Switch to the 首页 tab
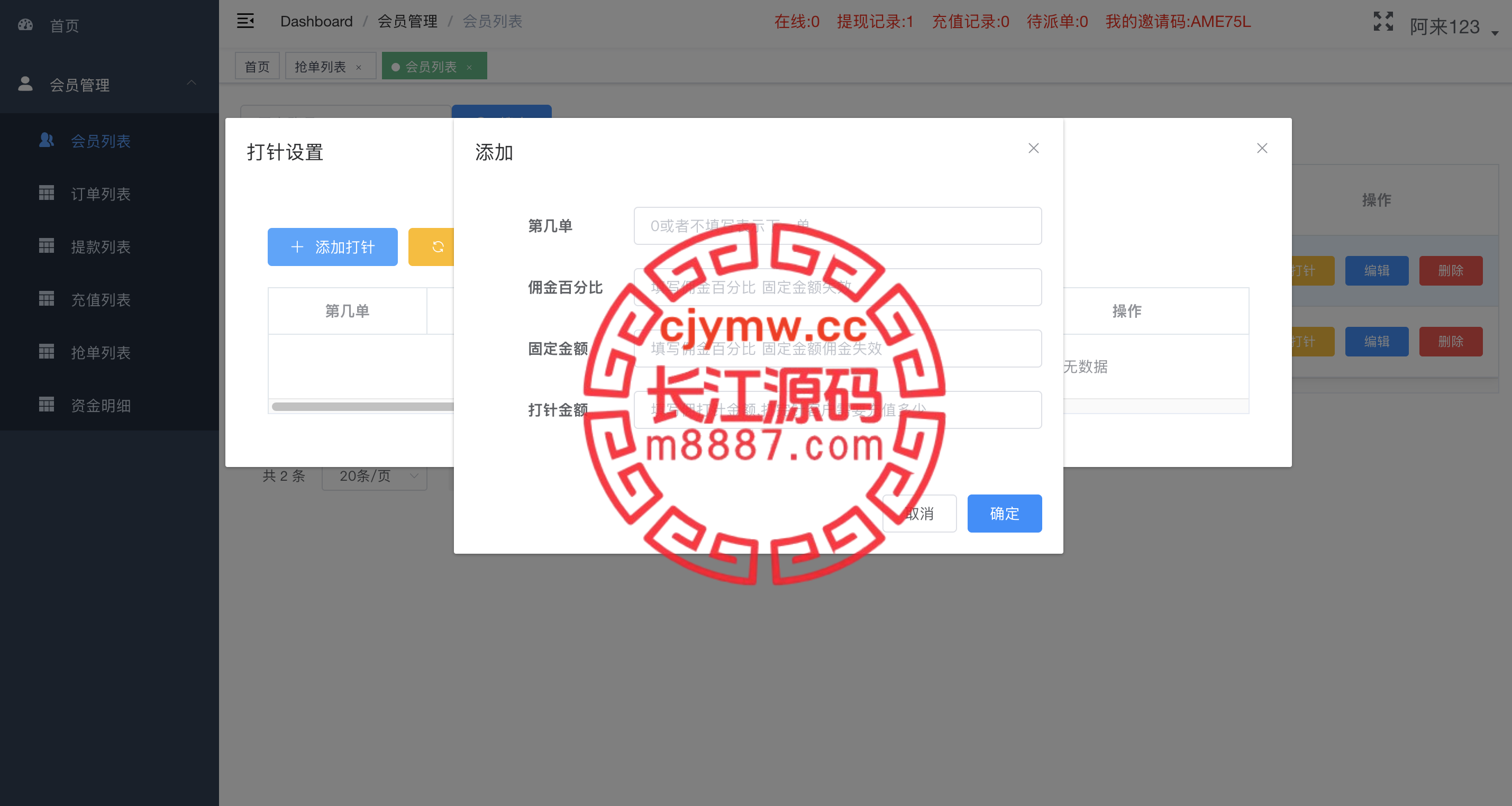 click(x=257, y=66)
